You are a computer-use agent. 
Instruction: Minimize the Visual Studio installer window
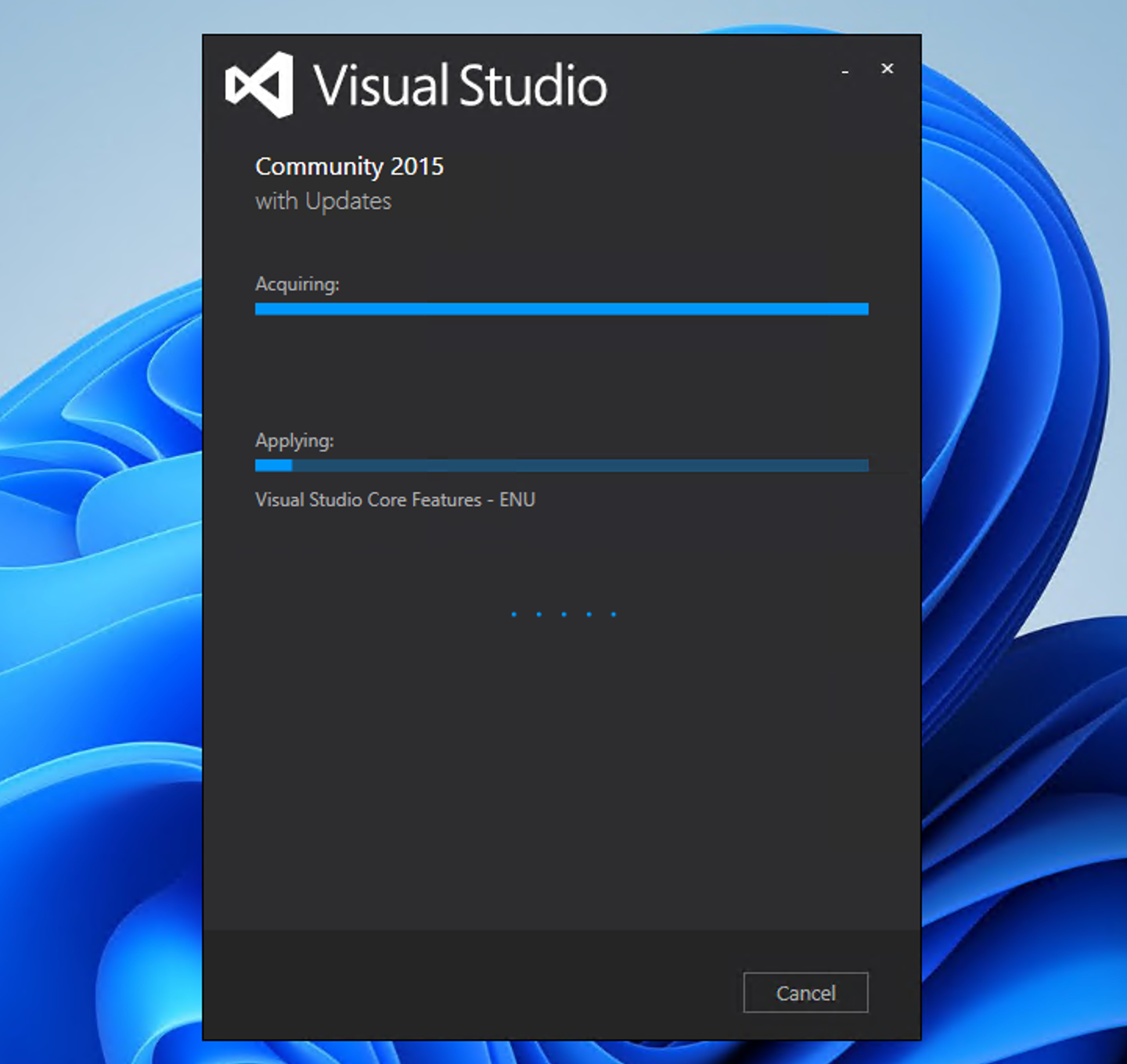tap(845, 70)
